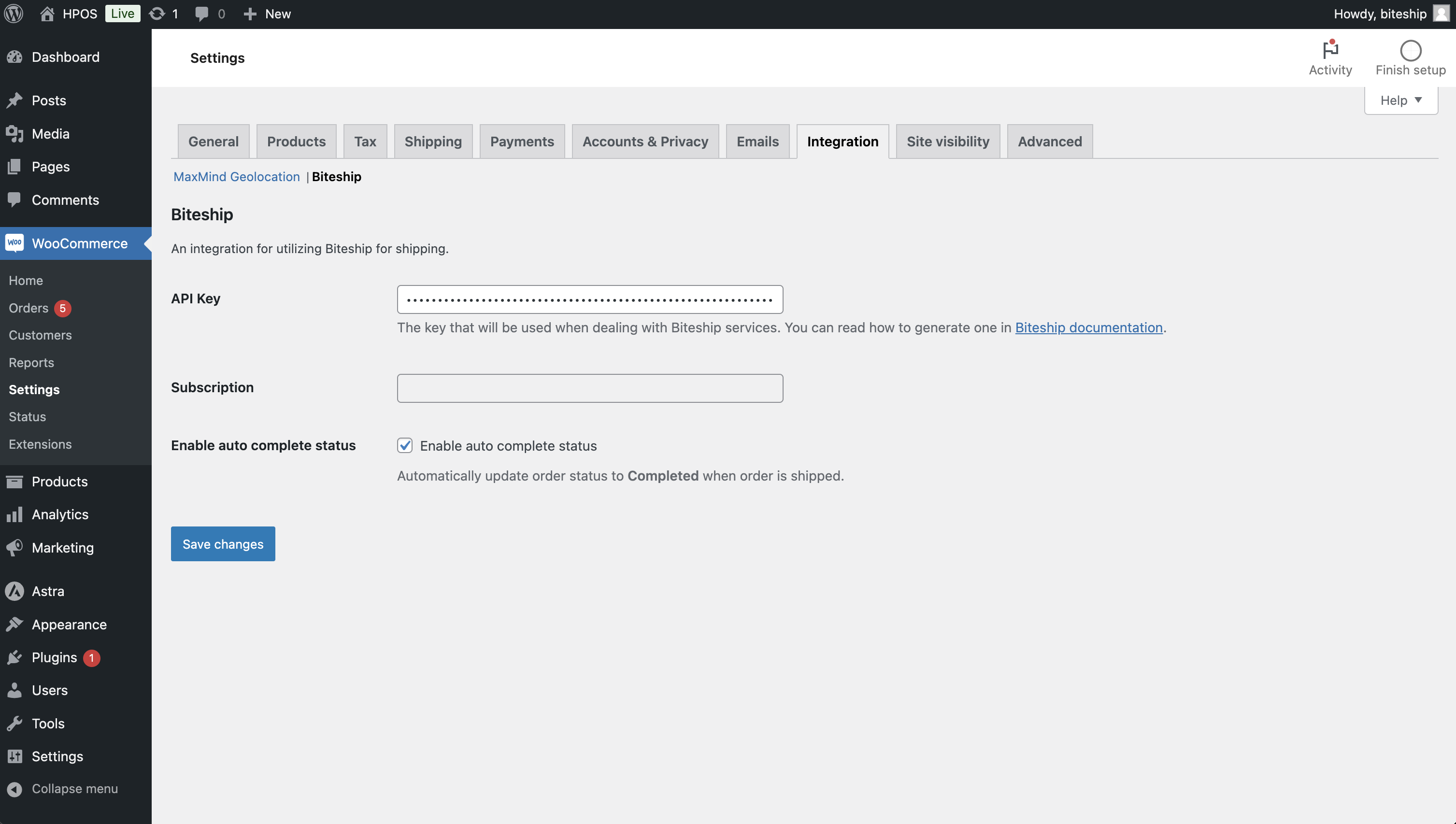Collapse the admin sidebar menu

coord(75,788)
